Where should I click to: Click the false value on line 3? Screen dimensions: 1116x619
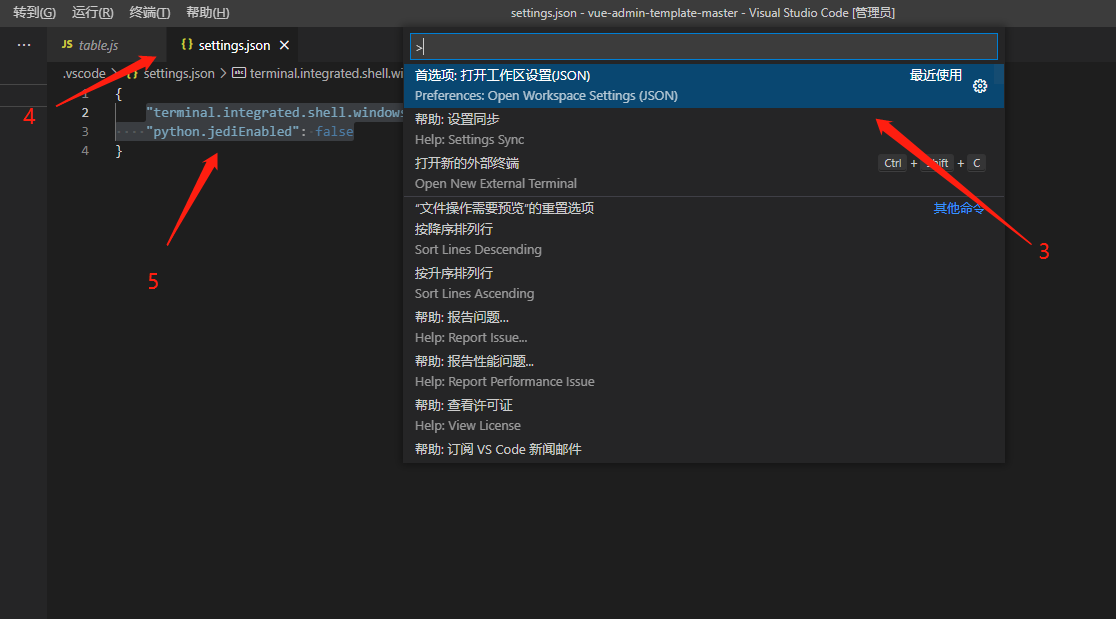[x=334, y=132]
